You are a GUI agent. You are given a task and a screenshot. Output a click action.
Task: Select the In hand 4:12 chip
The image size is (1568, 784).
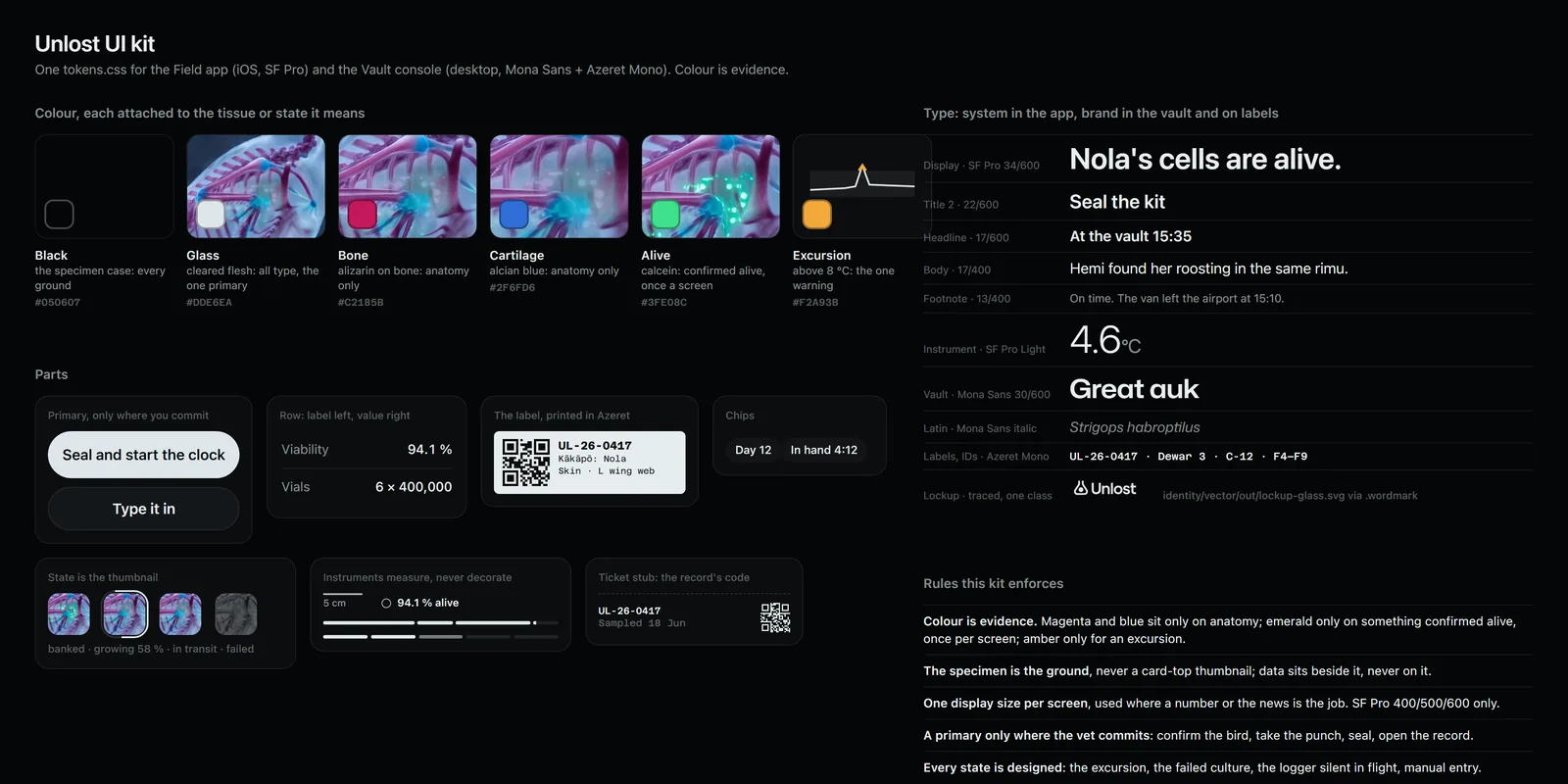pos(824,450)
